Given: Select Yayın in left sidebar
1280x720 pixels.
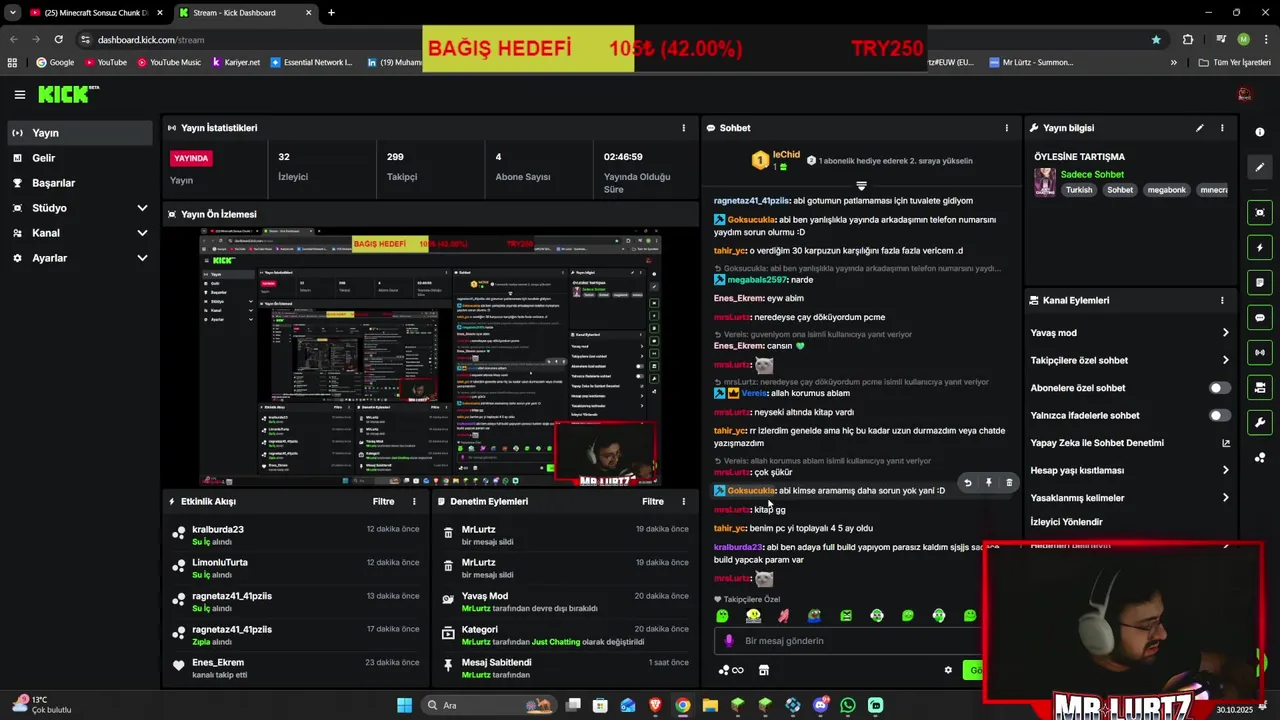Looking at the screenshot, I should click(x=80, y=133).
